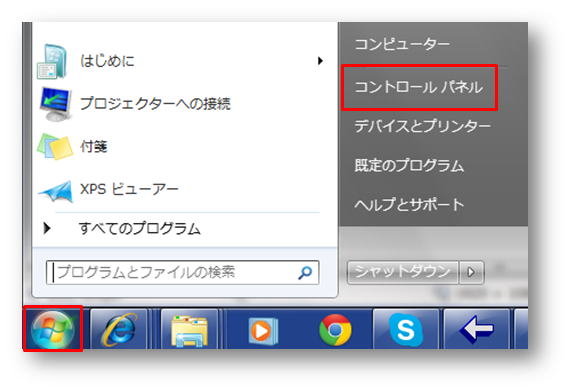Viewport: 570px width, 391px height.
Task: Click the シャットダウン button
Action: point(402,272)
